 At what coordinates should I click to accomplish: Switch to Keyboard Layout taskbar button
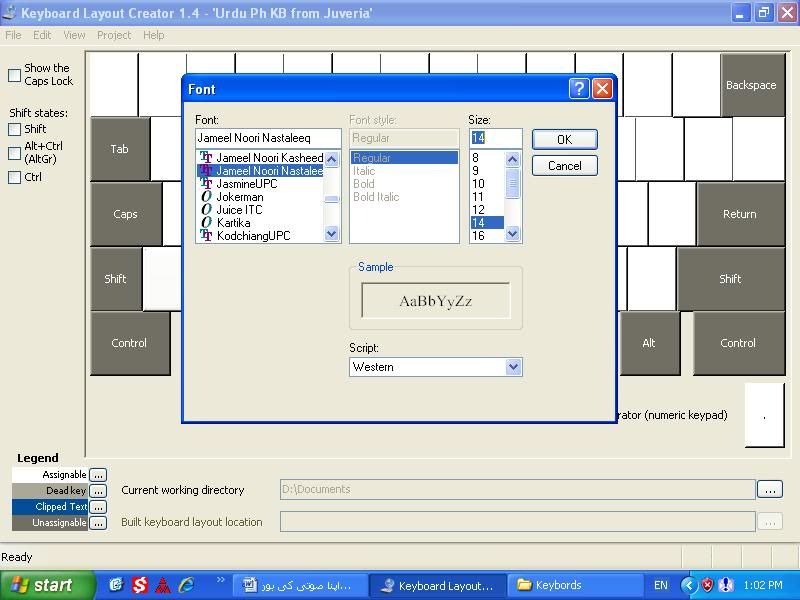tap(438, 585)
